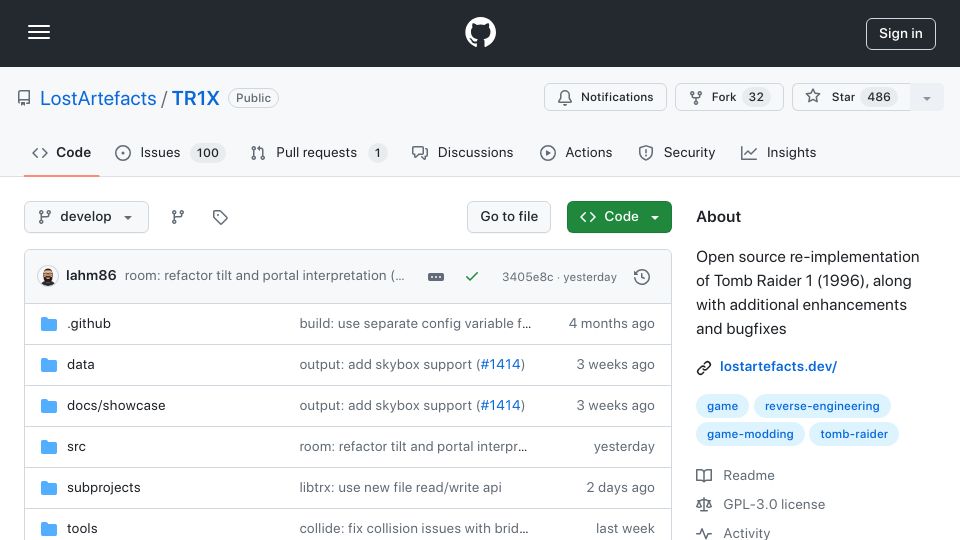Click the tools folder icon
The width and height of the screenshot is (960, 540).
49,528
